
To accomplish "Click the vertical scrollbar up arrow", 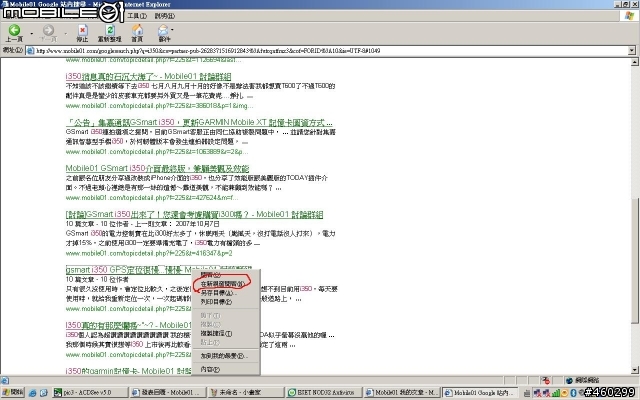I will click(635, 62).
